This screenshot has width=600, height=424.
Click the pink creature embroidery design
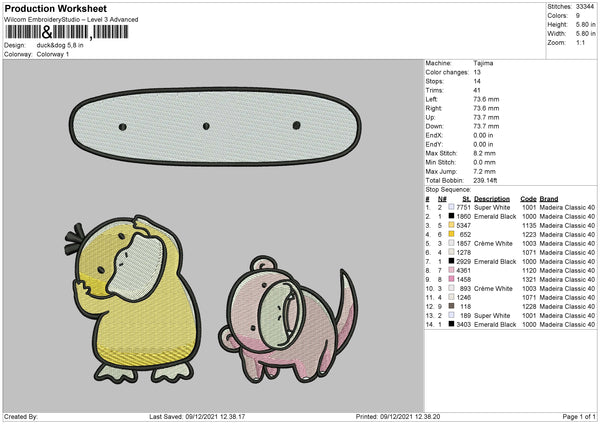coord(288,319)
